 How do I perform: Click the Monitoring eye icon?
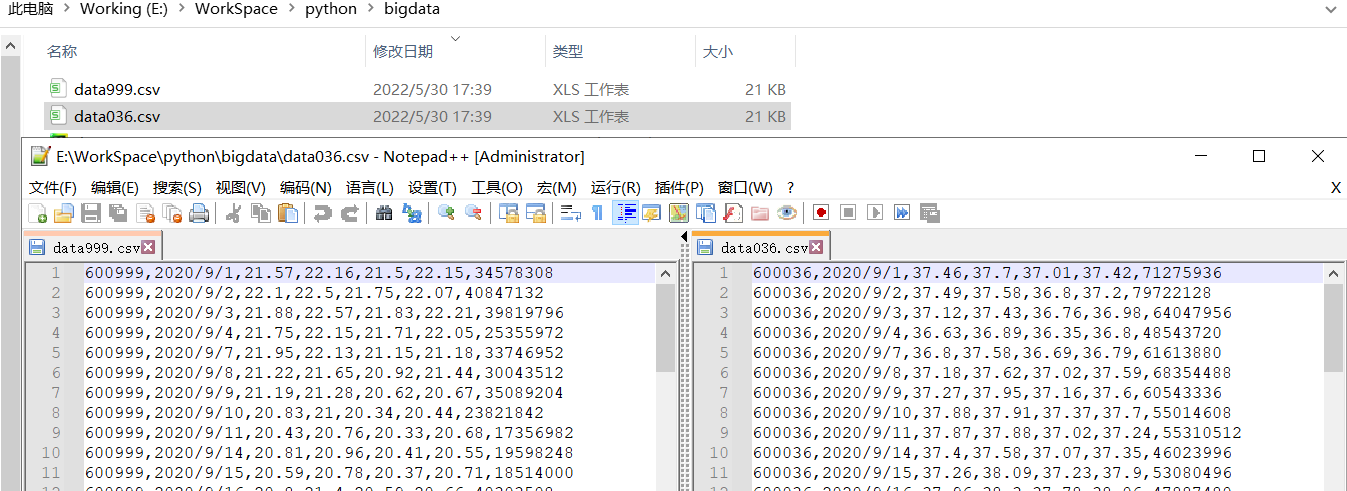click(787, 213)
